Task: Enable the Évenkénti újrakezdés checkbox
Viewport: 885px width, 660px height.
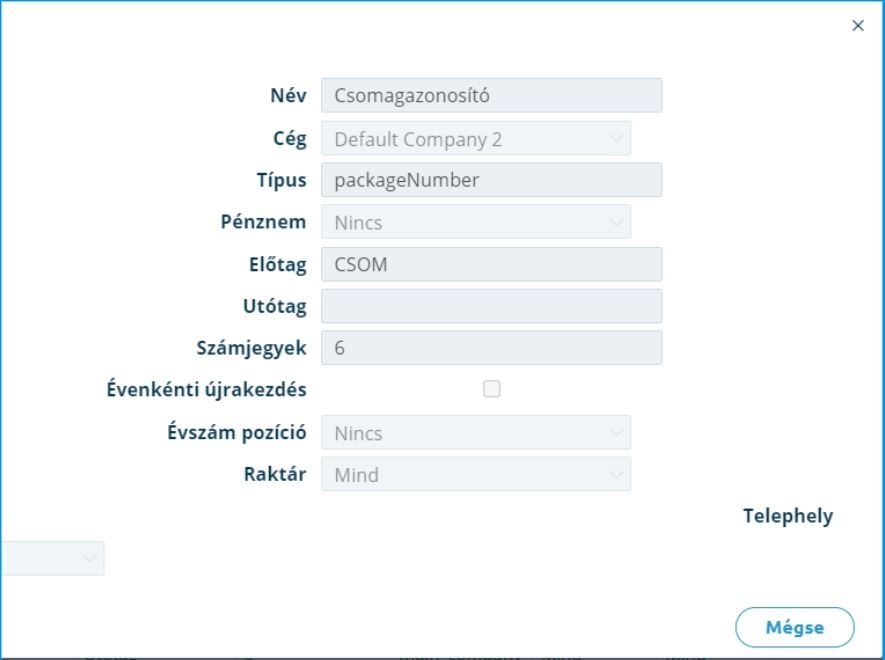Action: point(492,389)
